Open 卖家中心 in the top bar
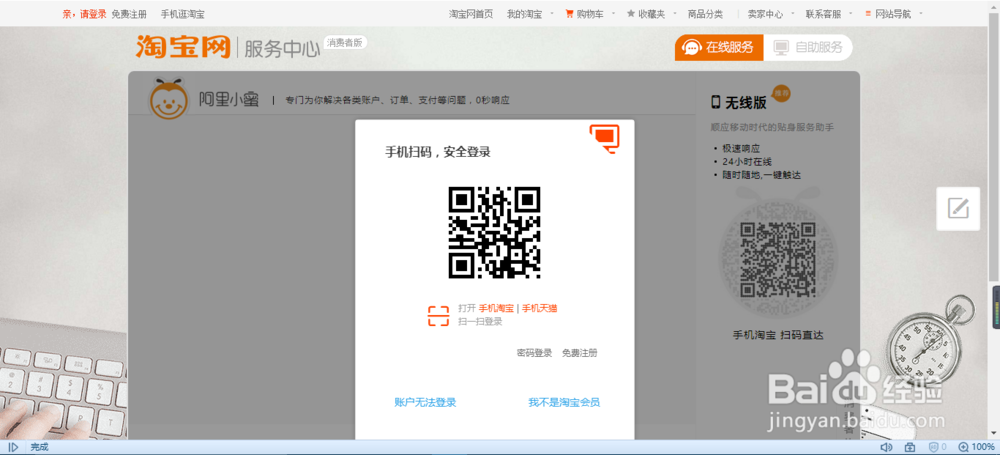Viewport: 1000px width, 455px height. [x=765, y=14]
